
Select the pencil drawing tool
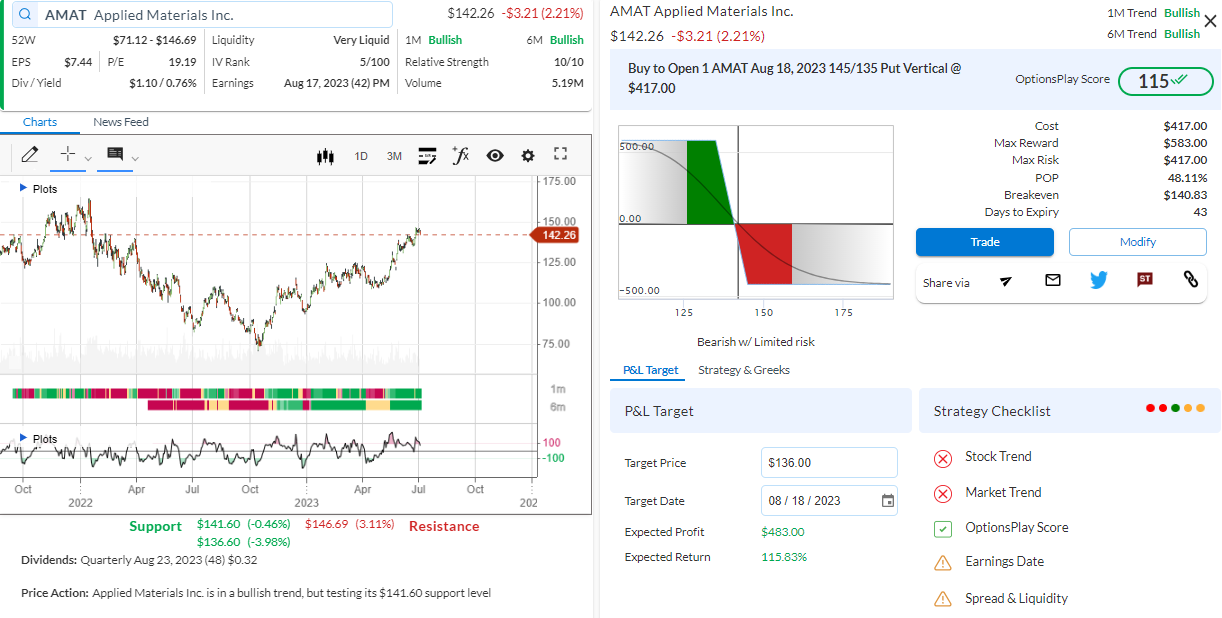(x=29, y=155)
